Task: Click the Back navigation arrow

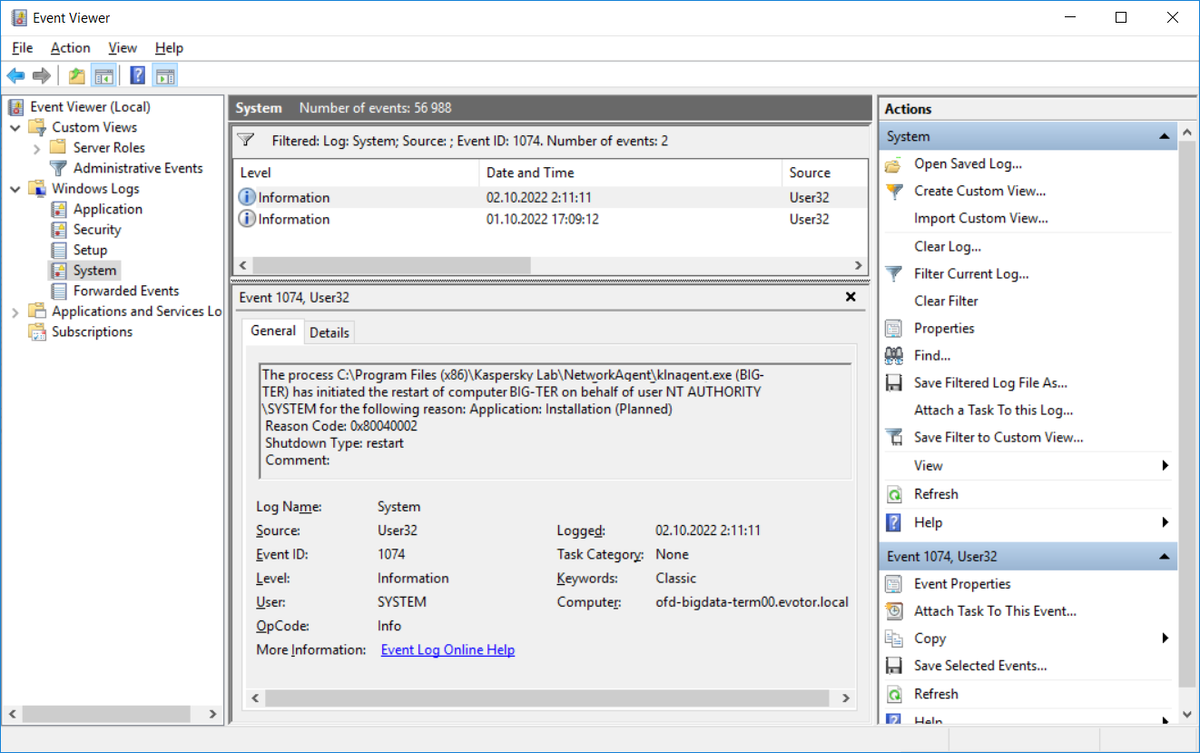Action: click(16, 75)
